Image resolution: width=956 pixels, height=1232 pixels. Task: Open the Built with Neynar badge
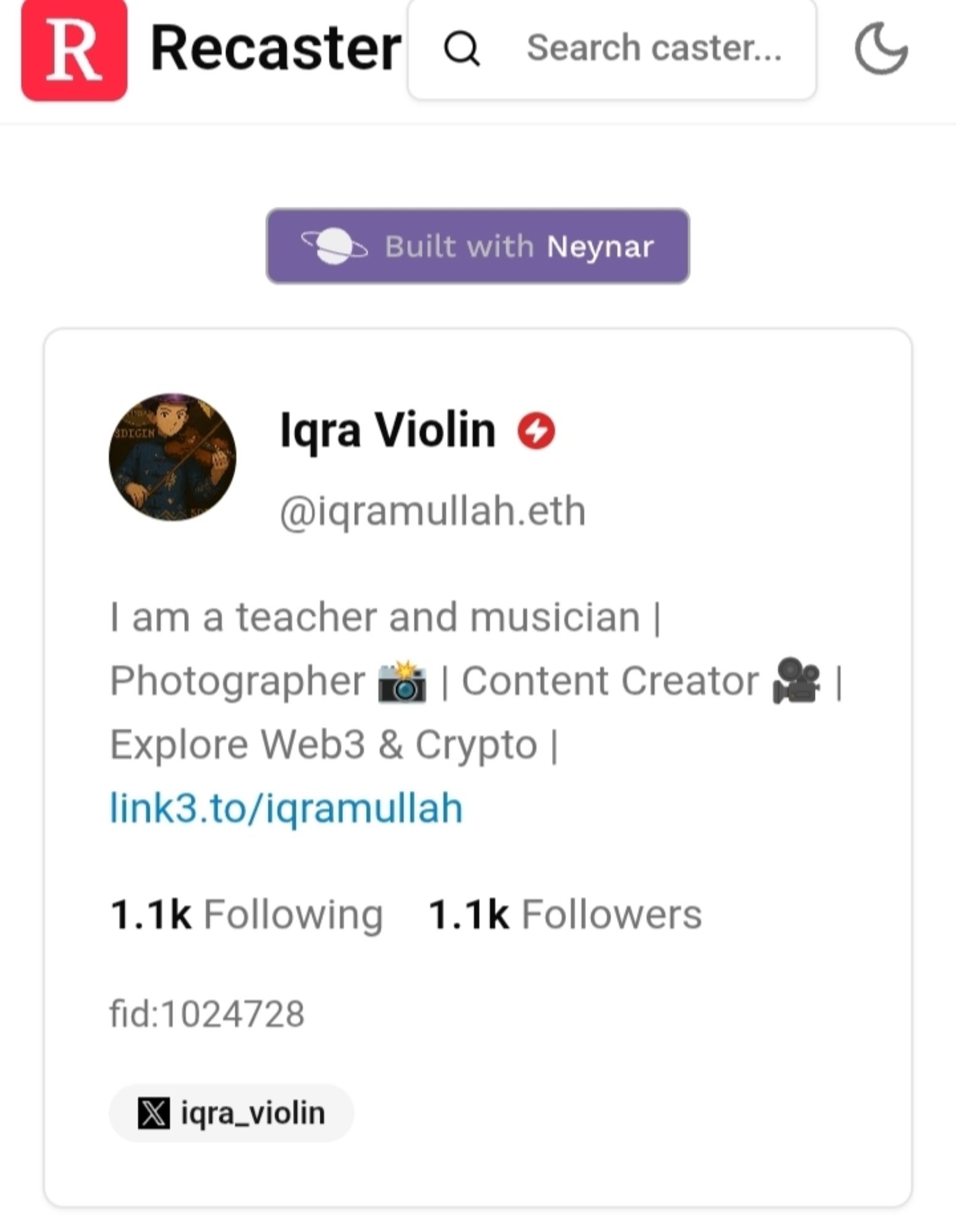point(477,246)
